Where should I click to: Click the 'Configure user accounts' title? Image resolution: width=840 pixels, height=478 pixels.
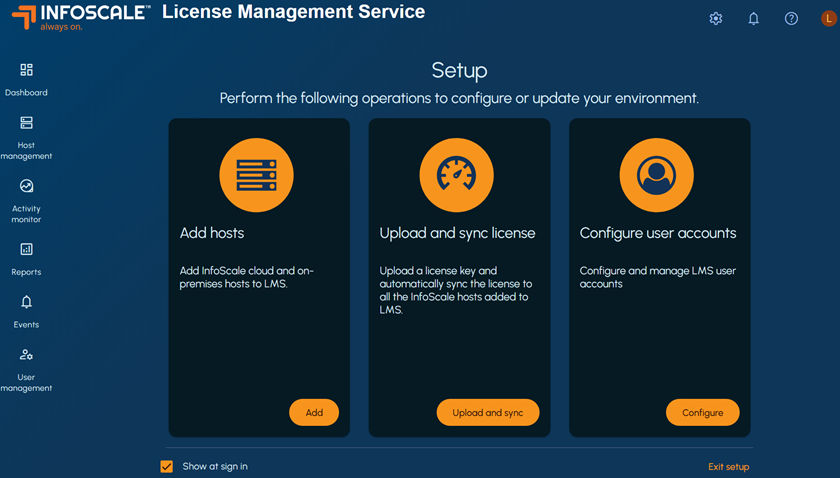coord(658,233)
